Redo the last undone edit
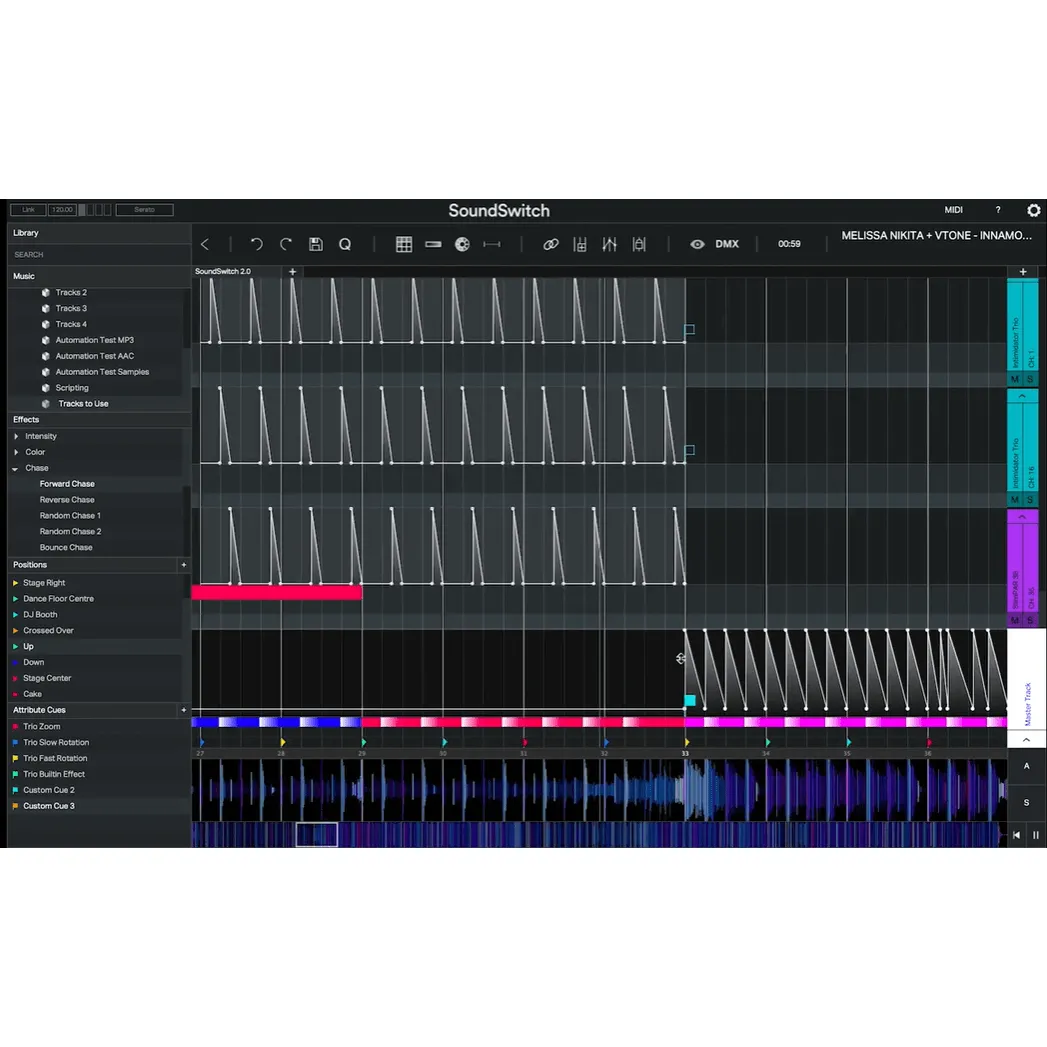This screenshot has height=1047, width=1047. click(286, 244)
